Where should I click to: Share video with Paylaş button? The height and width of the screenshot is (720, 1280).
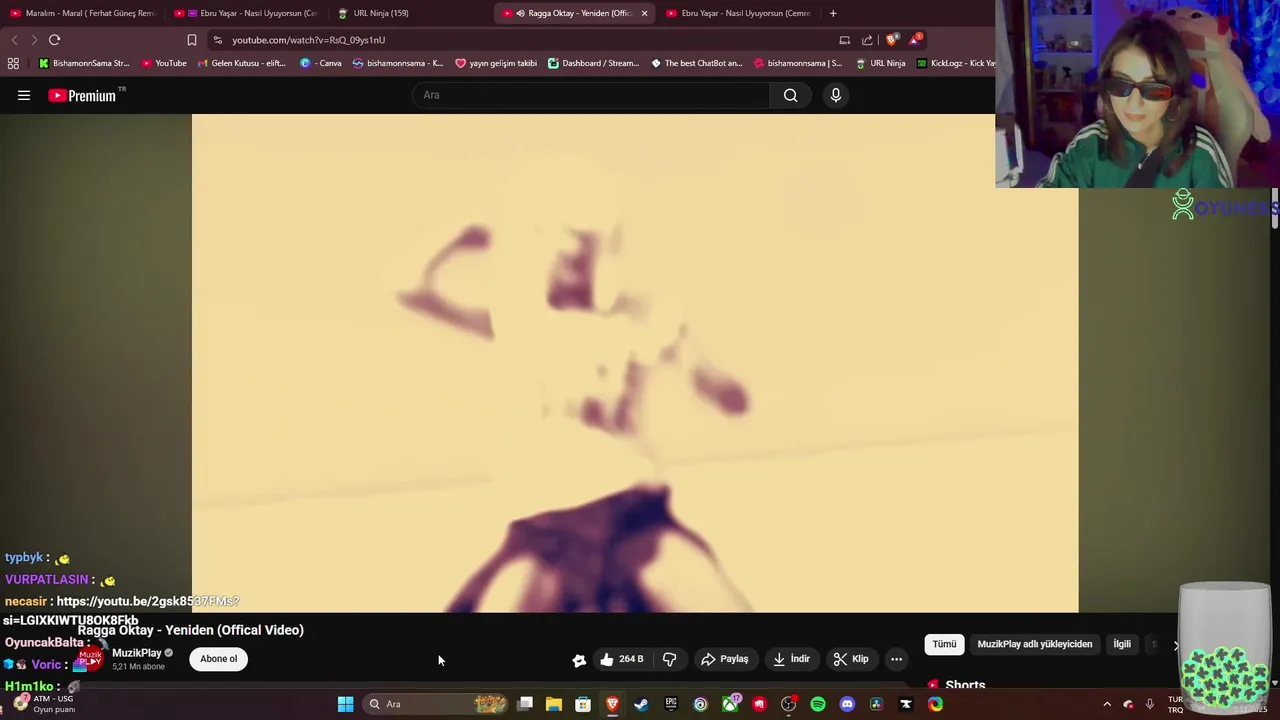(725, 659)
